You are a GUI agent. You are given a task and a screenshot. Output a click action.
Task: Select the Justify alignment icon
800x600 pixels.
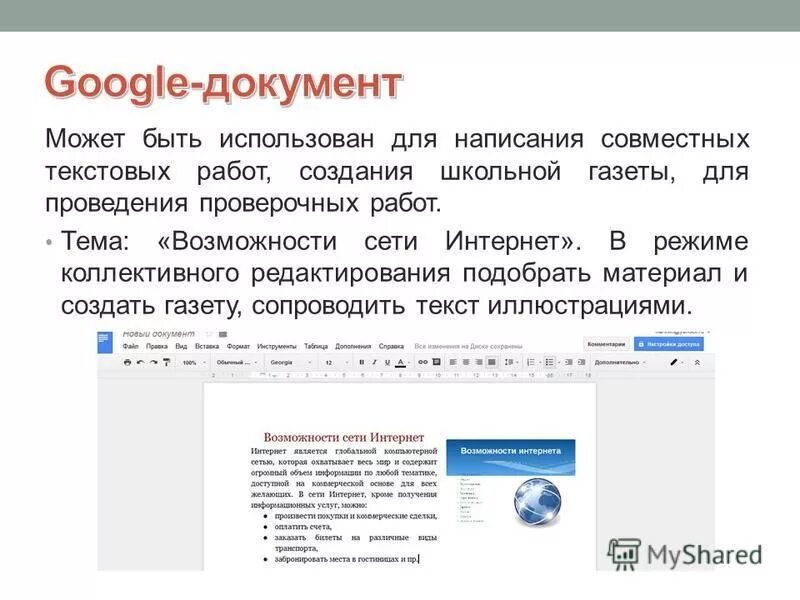coord(491,362)
